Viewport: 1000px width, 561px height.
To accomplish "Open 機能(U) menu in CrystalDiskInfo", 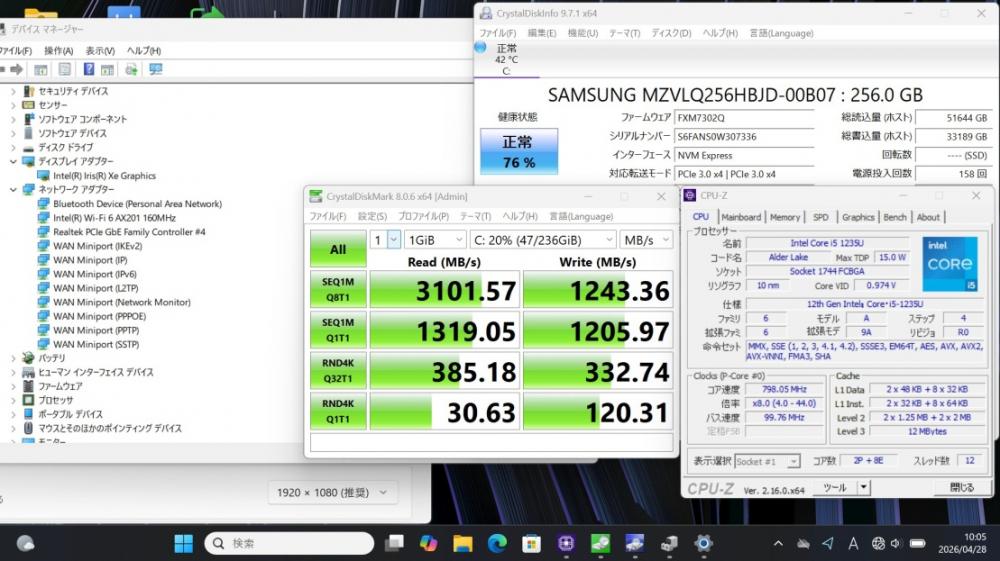I will (x=583, y=33).
